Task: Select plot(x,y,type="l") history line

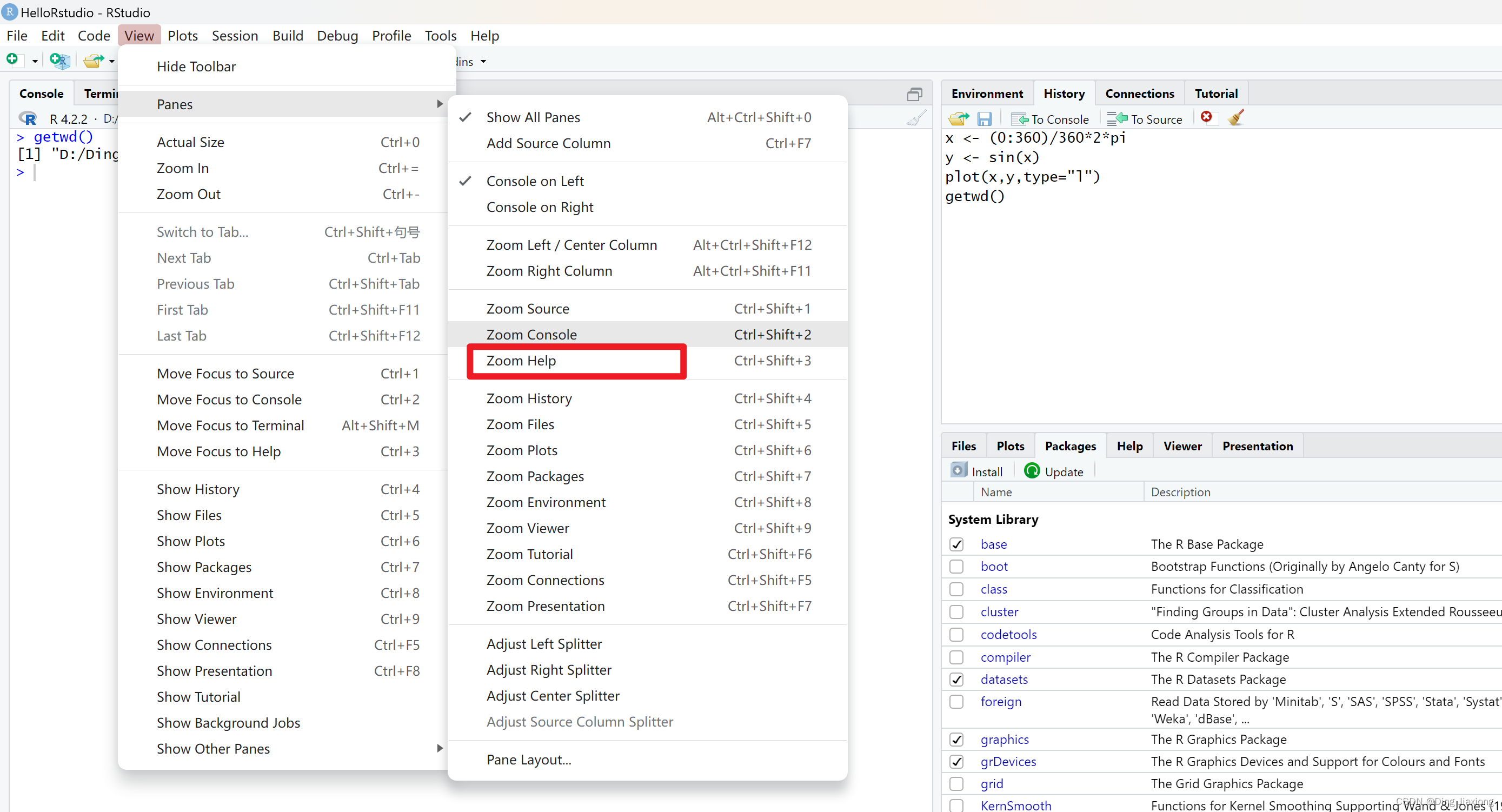Action: click(x=1023, y=177)
